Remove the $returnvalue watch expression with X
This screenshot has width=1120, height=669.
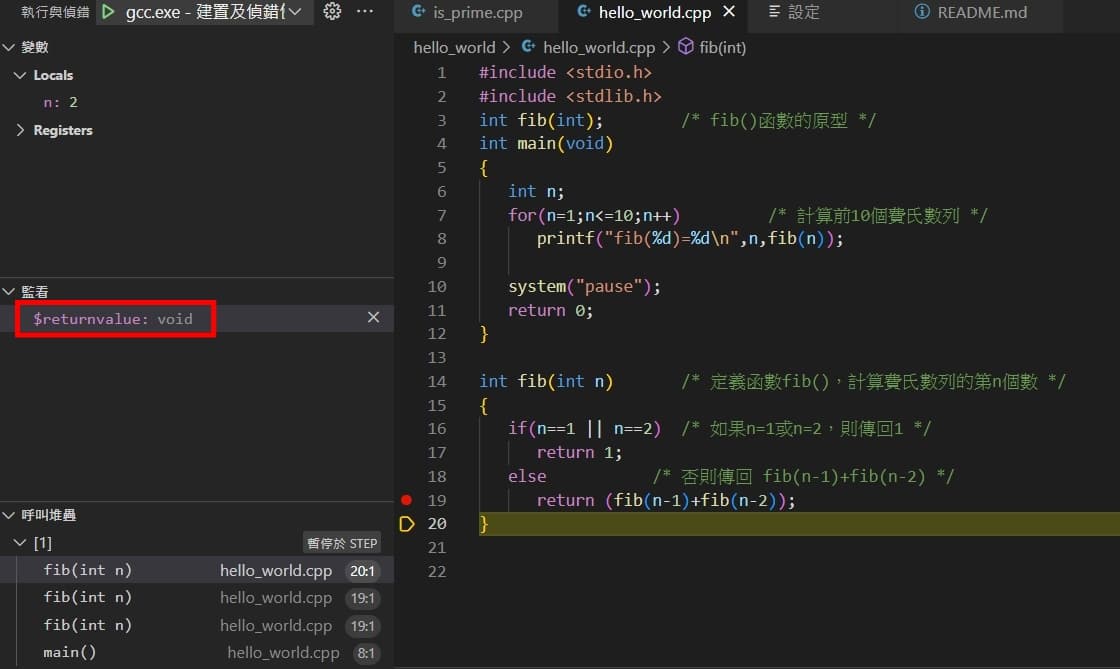click(373, 317)
